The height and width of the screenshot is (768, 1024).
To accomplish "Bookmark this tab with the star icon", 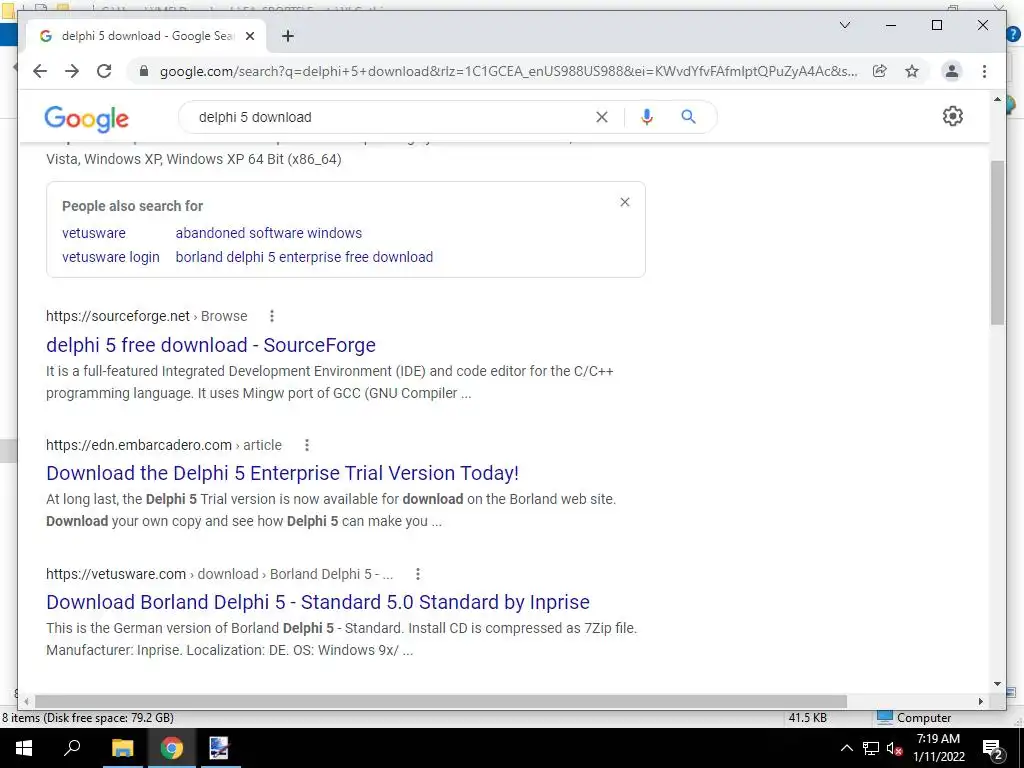I will tap(912, 71).
